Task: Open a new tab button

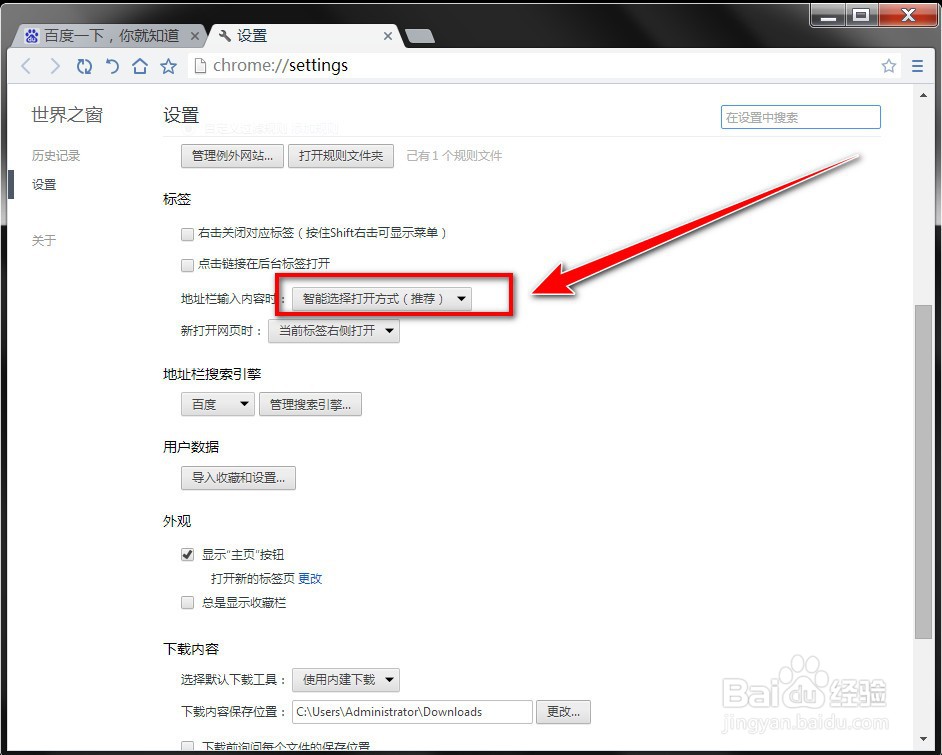Action: (x=420, y=37)
